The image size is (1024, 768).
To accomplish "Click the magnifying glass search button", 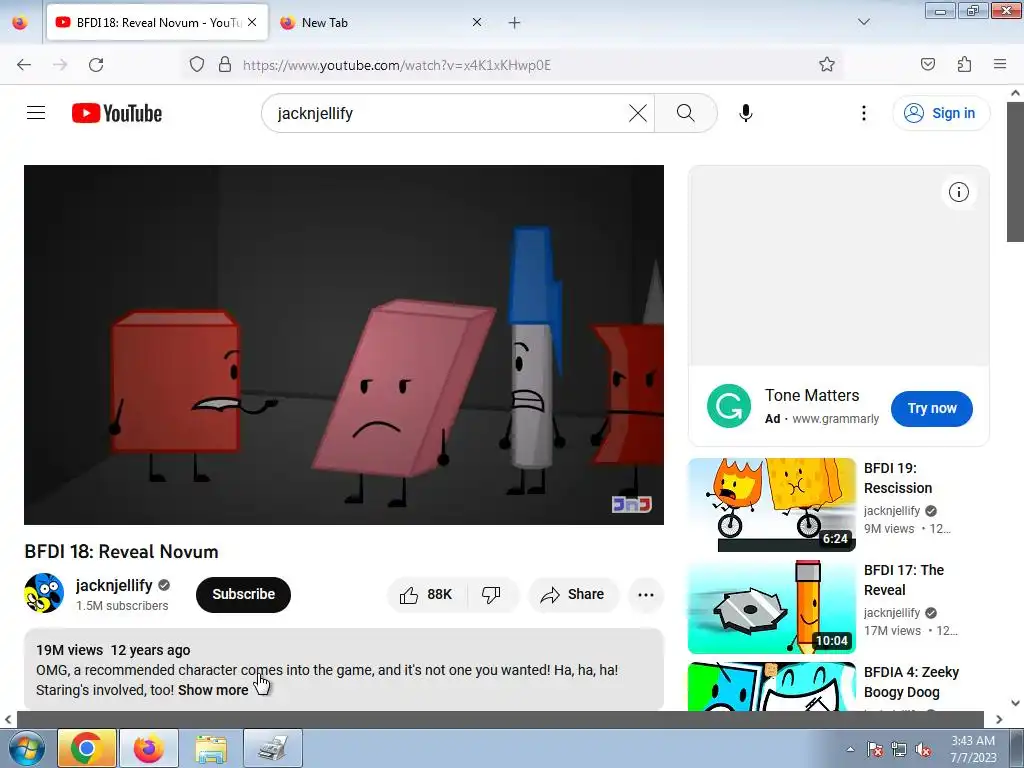I will [x=686, y=113].
